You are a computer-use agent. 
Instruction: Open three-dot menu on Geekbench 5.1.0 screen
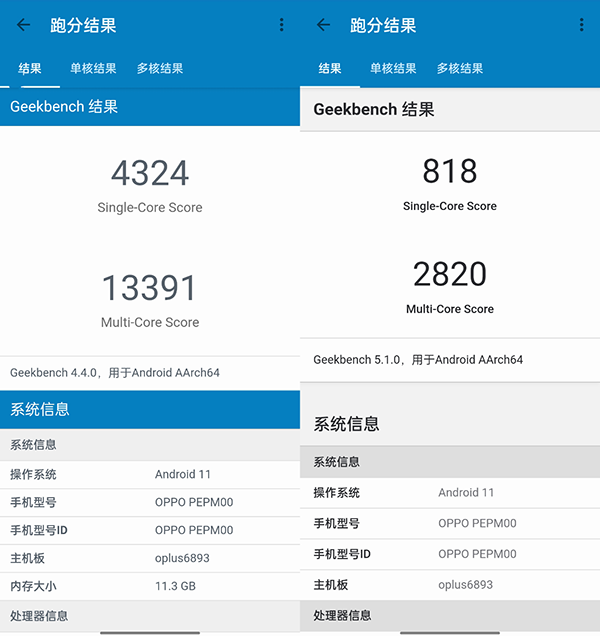582,25
